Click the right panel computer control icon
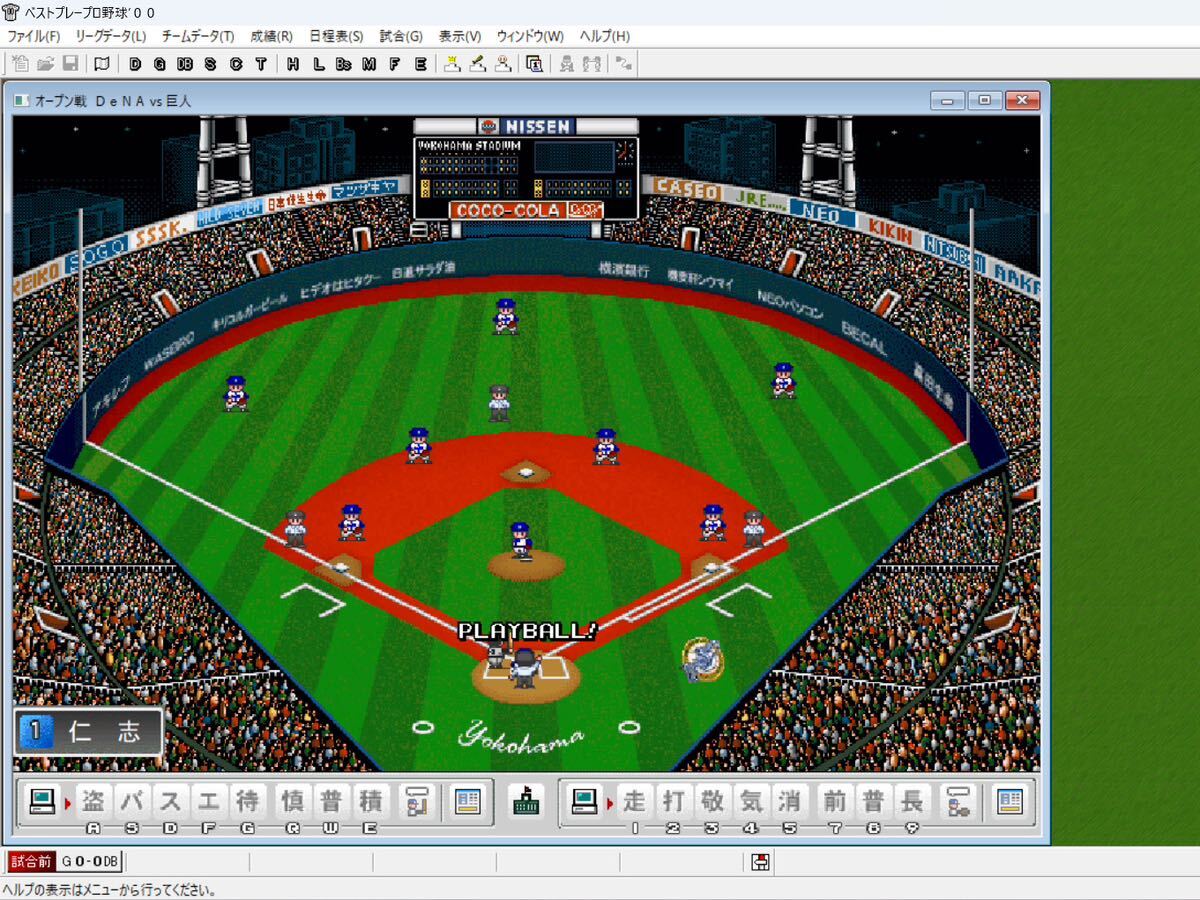 (584, 801)
